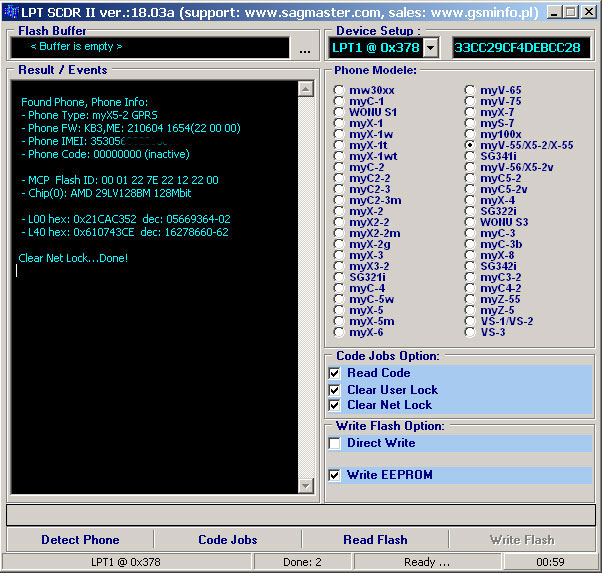Pick the SG321i model
The image size is (602, 573).
tap(339, 277)
